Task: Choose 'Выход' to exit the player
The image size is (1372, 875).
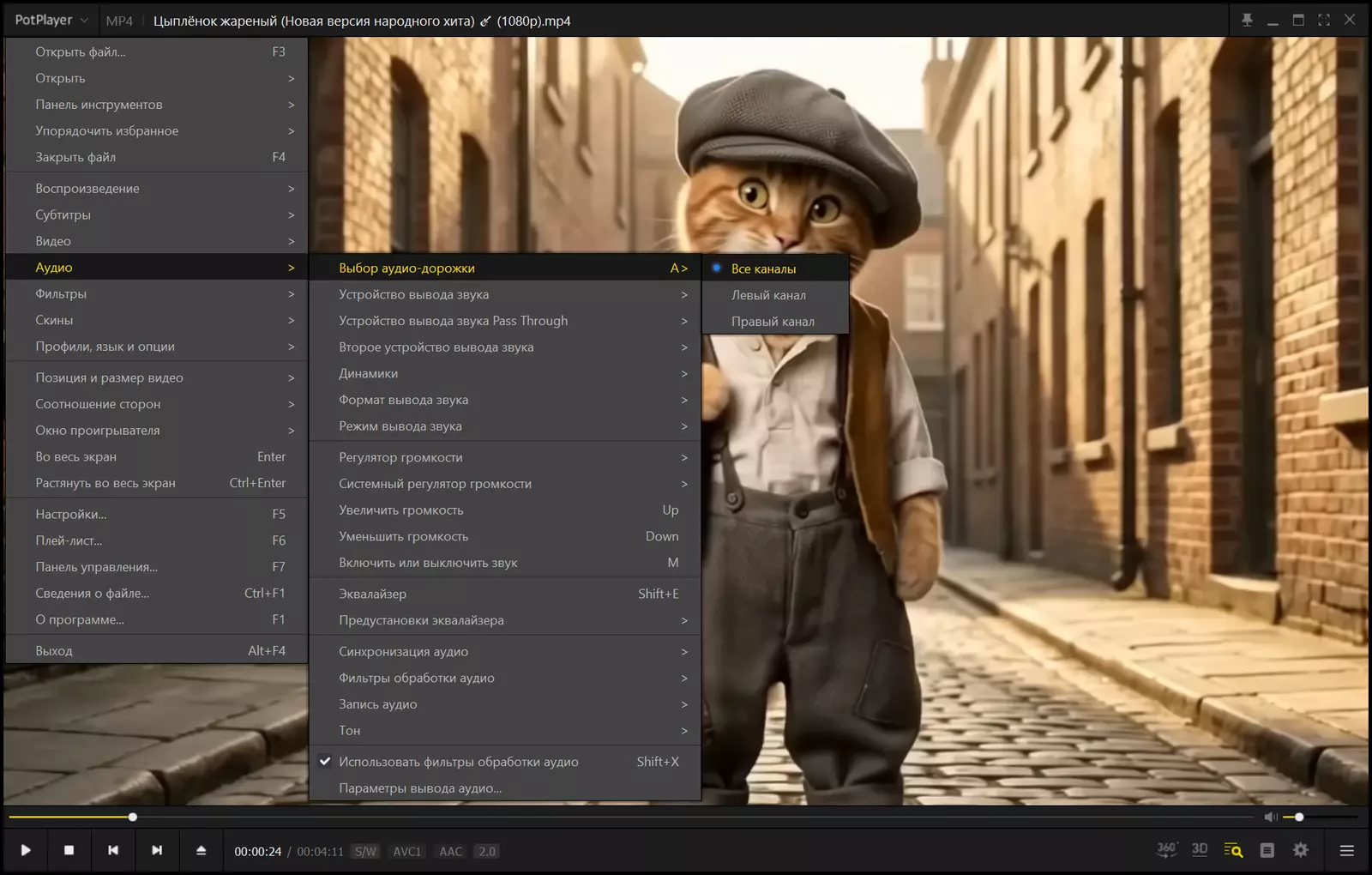Action: point(157,650)
